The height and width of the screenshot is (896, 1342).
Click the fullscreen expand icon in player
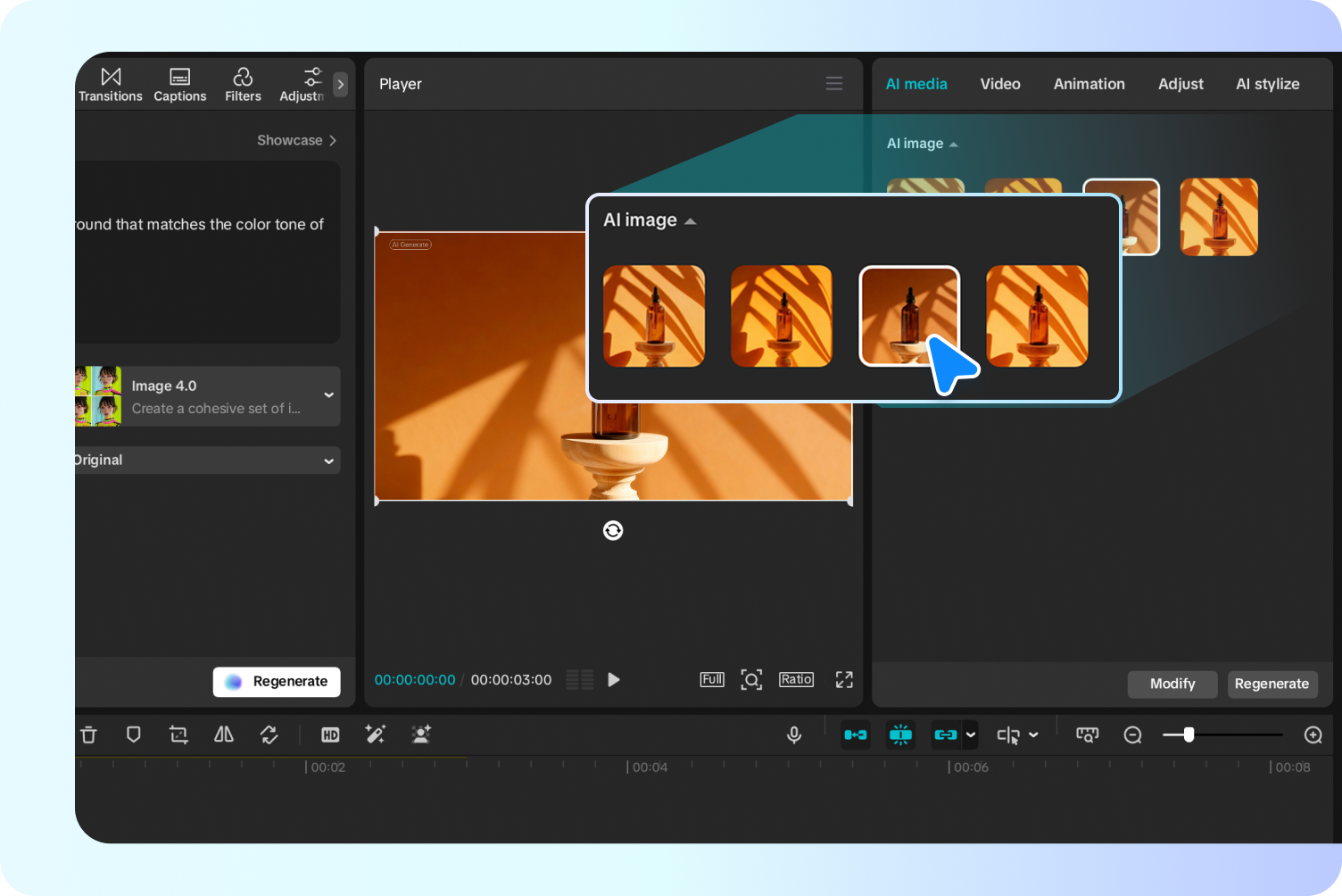tap(844, 680)
